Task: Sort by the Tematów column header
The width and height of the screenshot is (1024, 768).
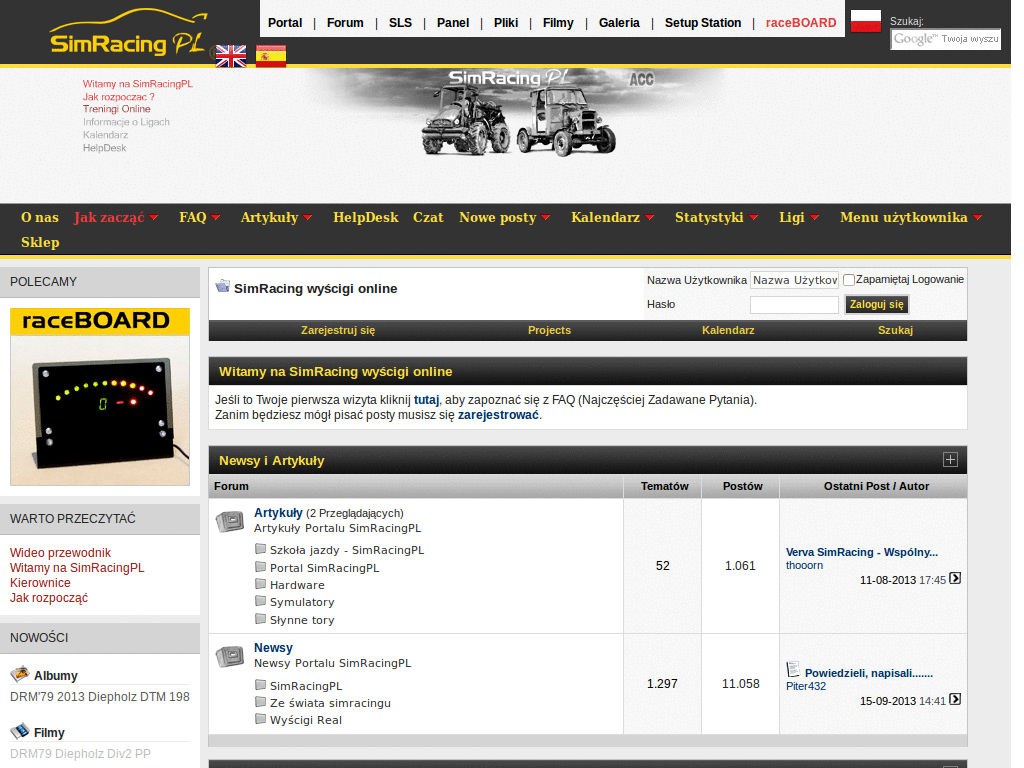Action: pyautogui.click(x=664, y=487)
